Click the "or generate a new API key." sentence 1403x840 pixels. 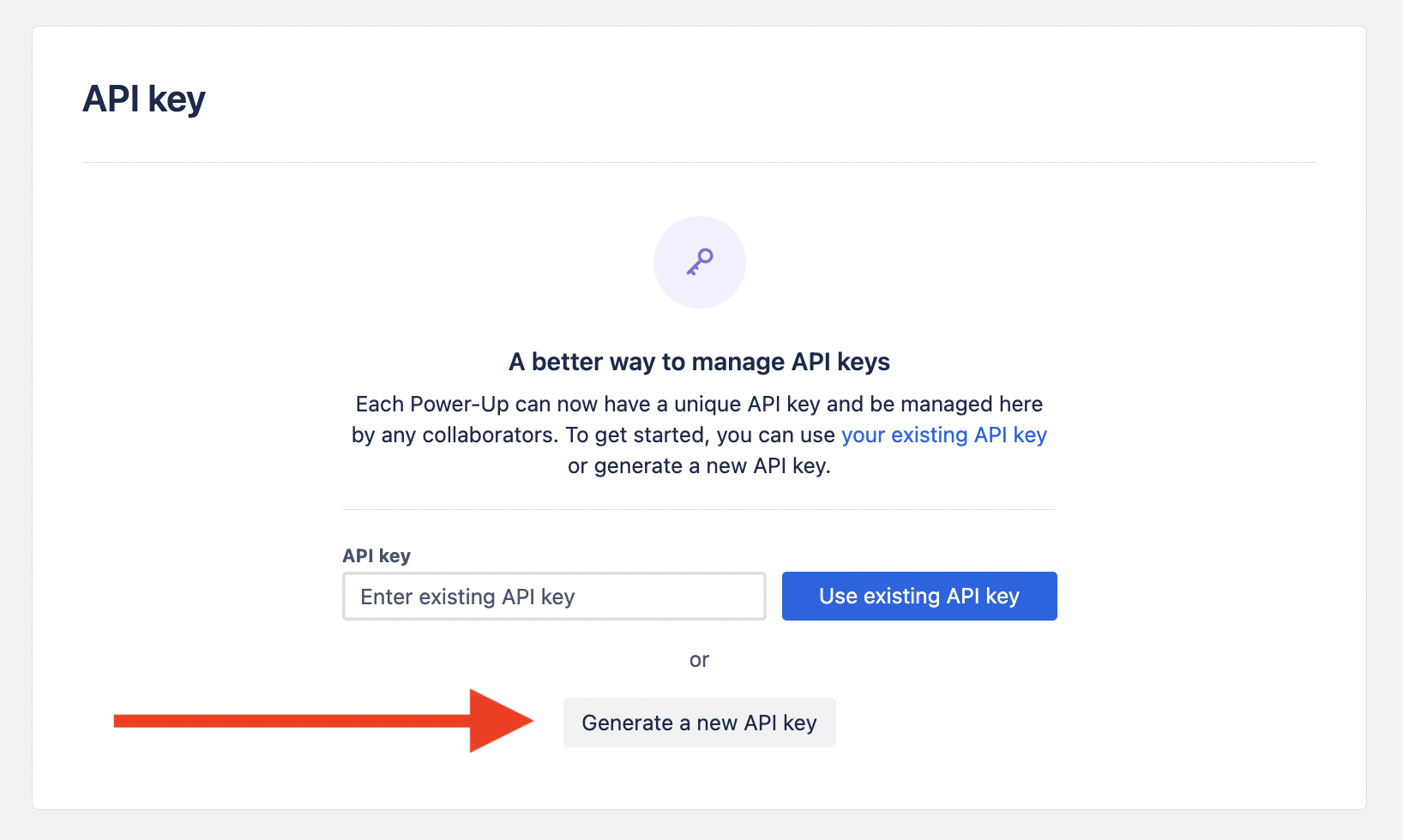(699, 466)
